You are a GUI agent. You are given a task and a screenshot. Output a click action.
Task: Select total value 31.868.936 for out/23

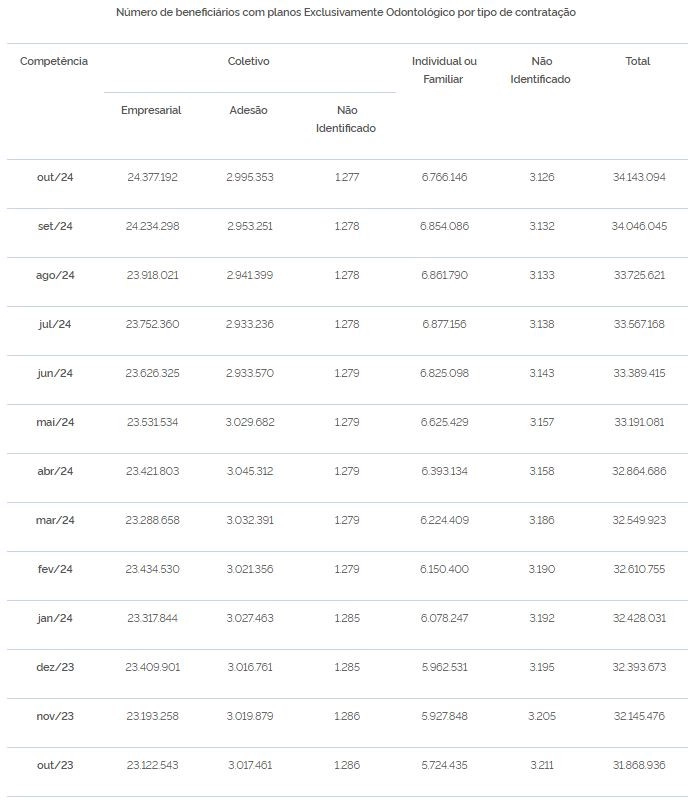point(639,765)
